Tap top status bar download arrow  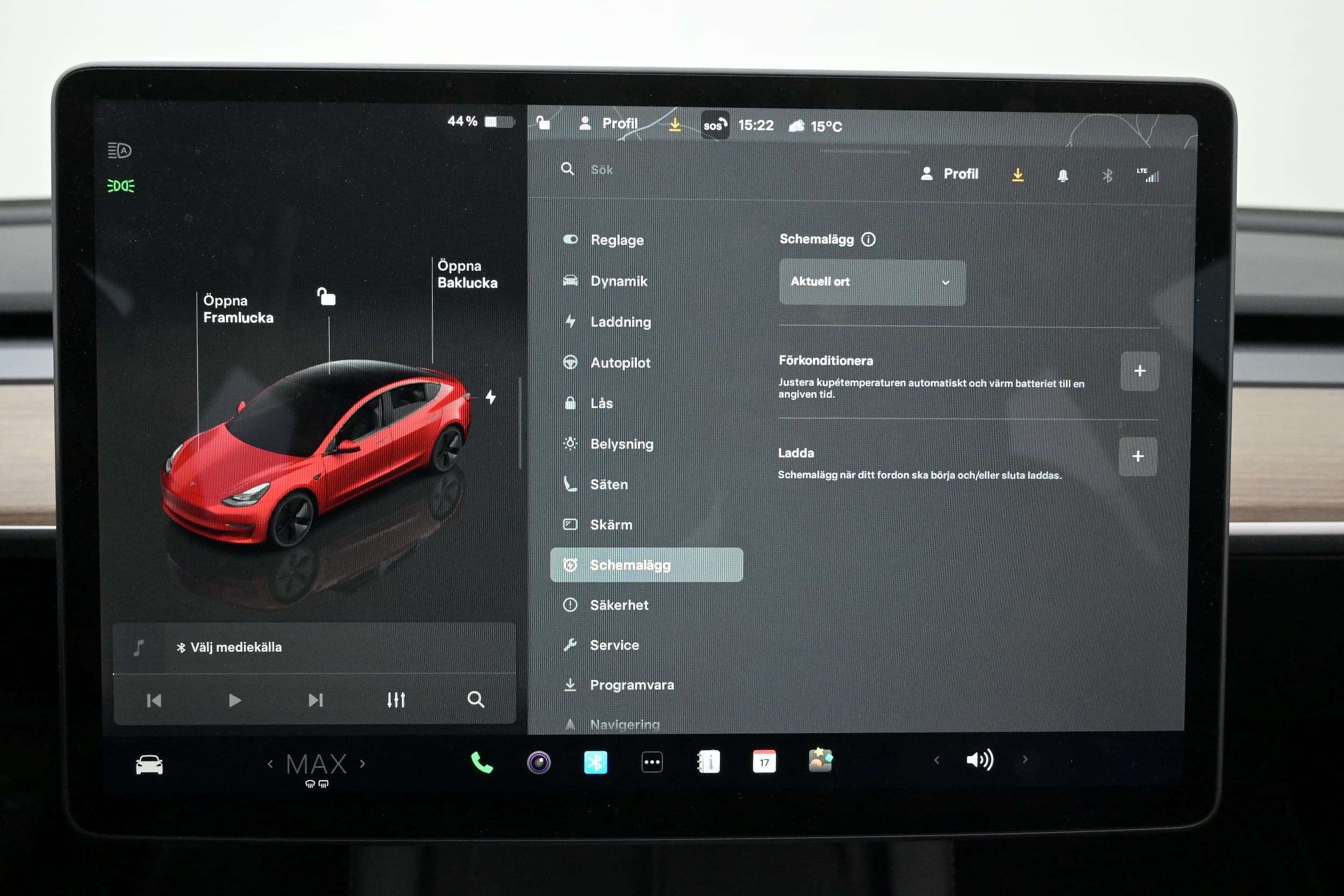coord(675,124)
